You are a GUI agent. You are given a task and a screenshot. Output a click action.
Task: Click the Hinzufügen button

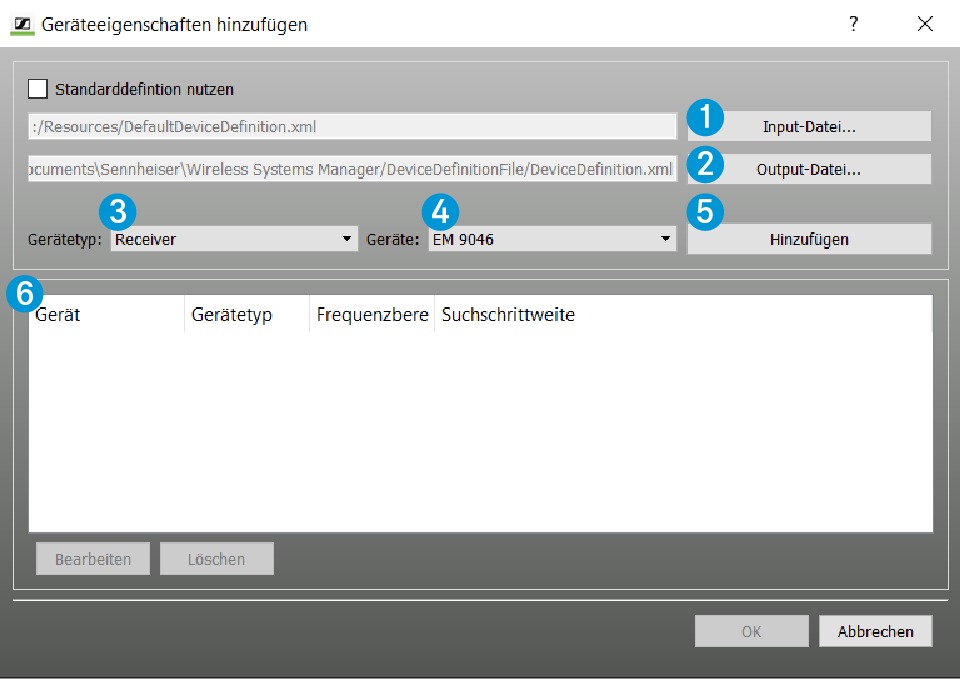[809, 239]
